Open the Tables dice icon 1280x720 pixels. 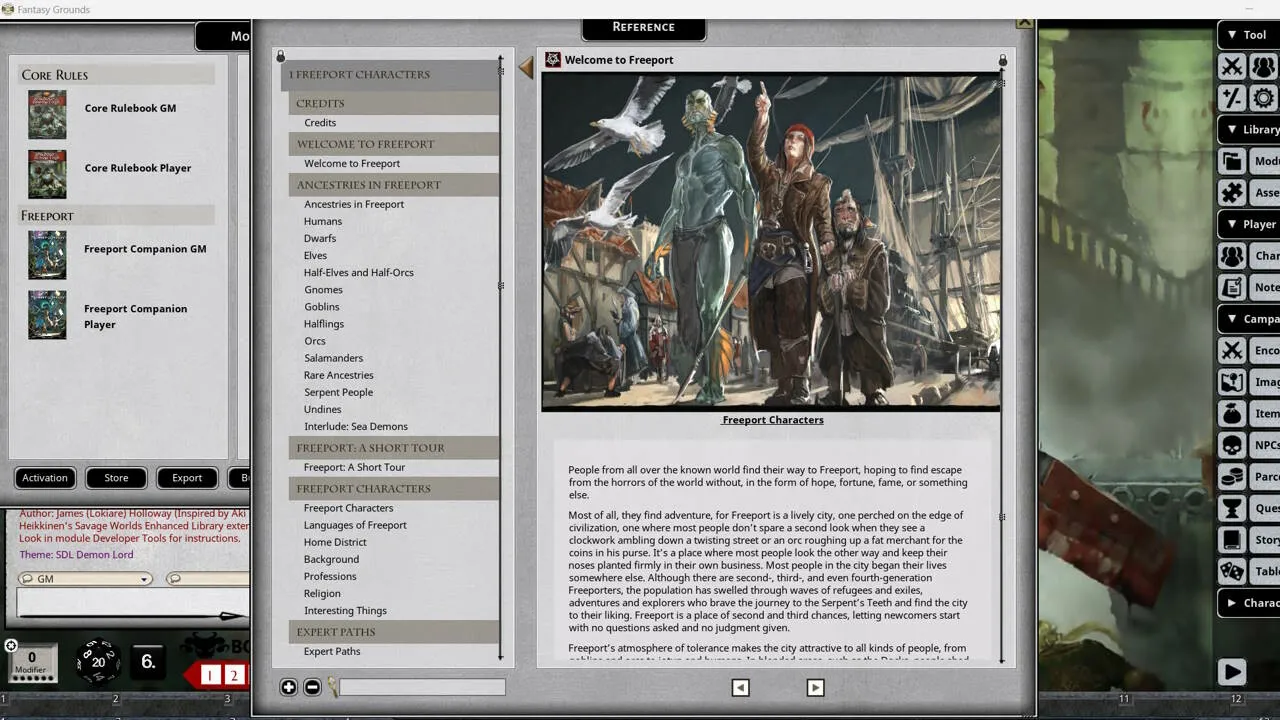[x=1232, y=571]
